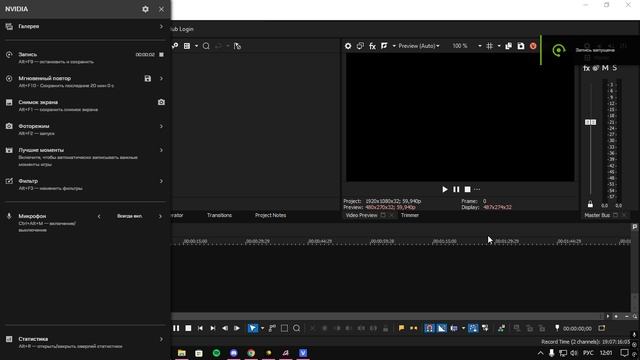This screenshot has width=640, height=360.
Task: Adjust Master Bus volume fader
Action: pos(590,122)
